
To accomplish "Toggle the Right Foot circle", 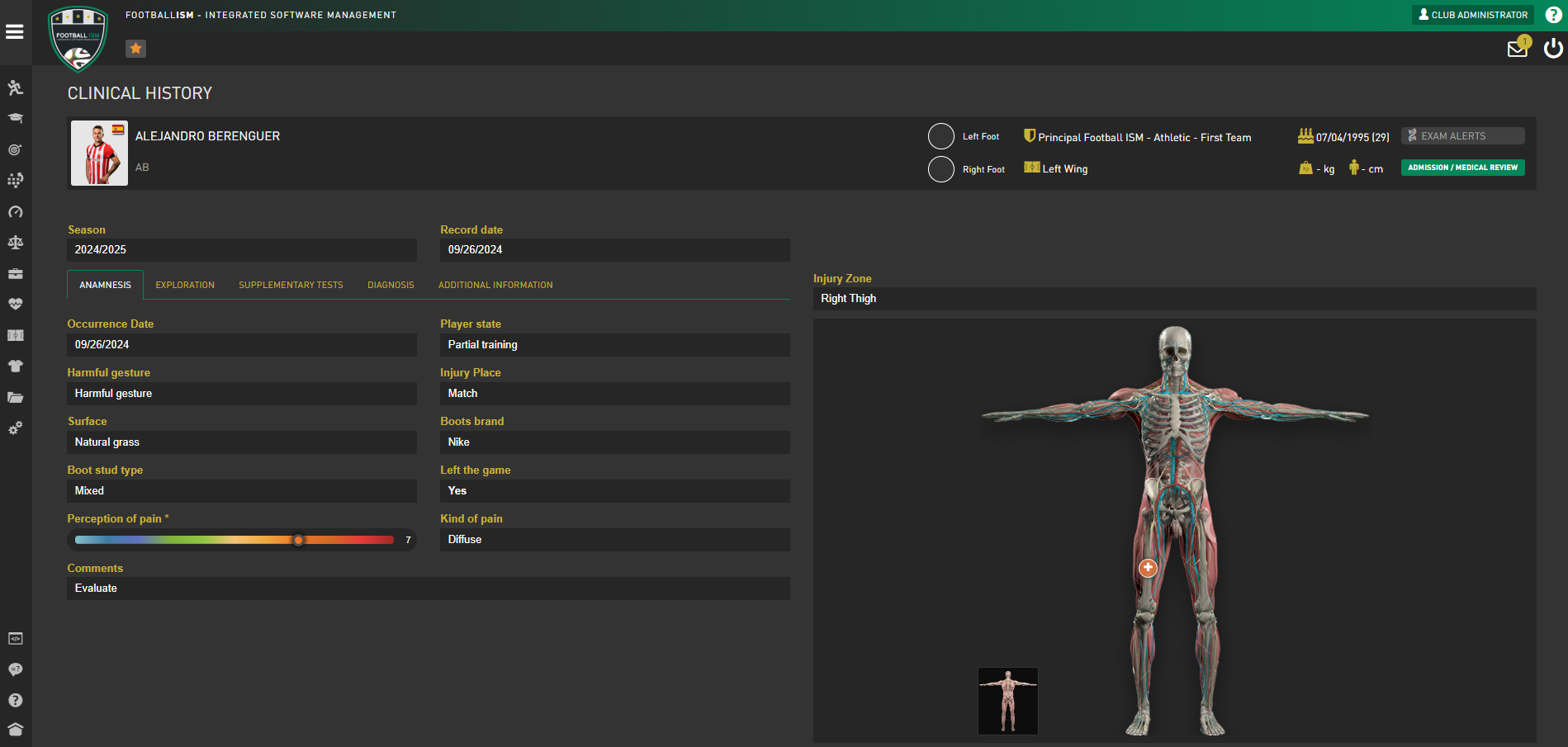I will click(x=941, y=169).
